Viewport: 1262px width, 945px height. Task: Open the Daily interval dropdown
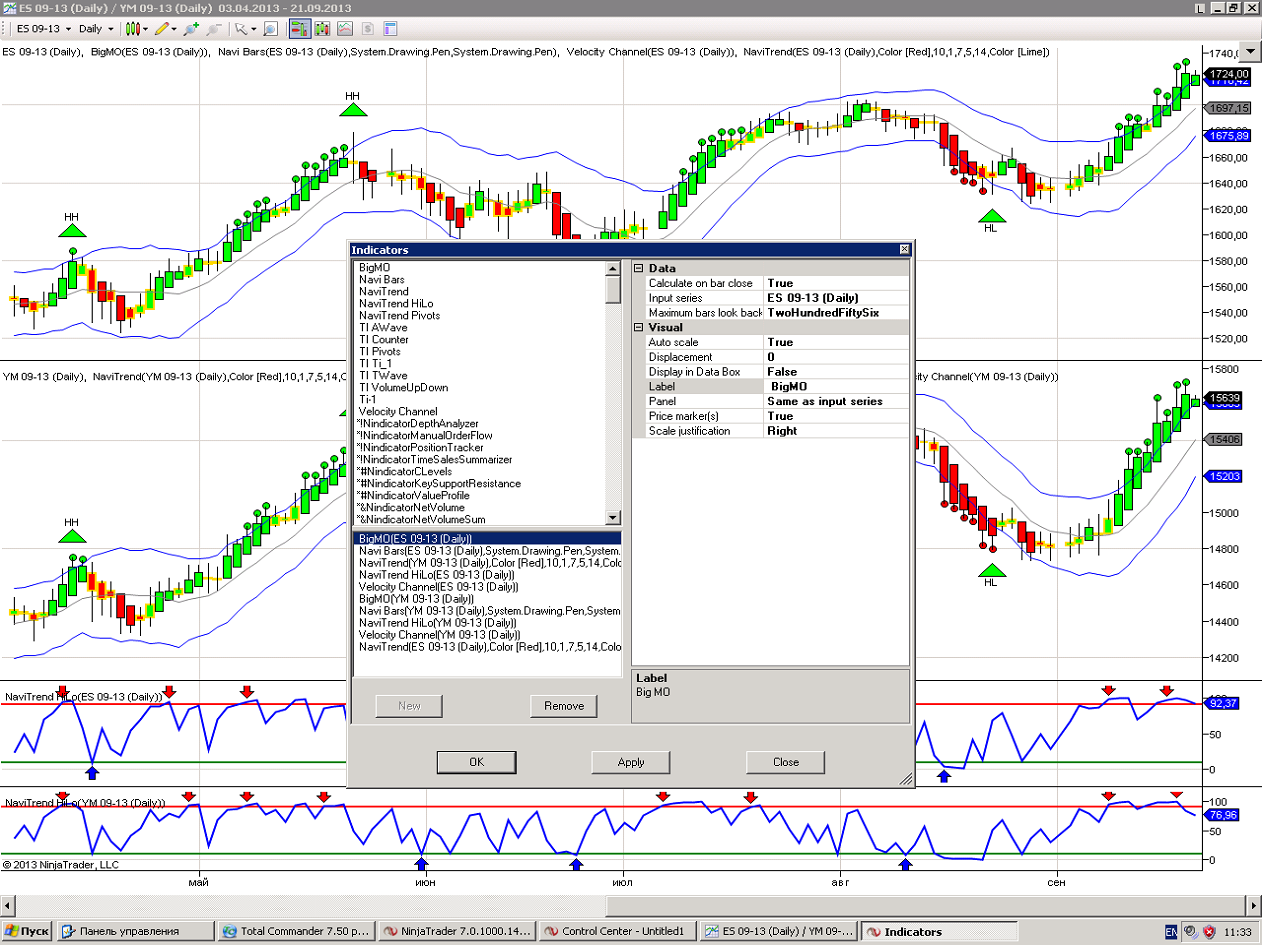pos(96,29)
